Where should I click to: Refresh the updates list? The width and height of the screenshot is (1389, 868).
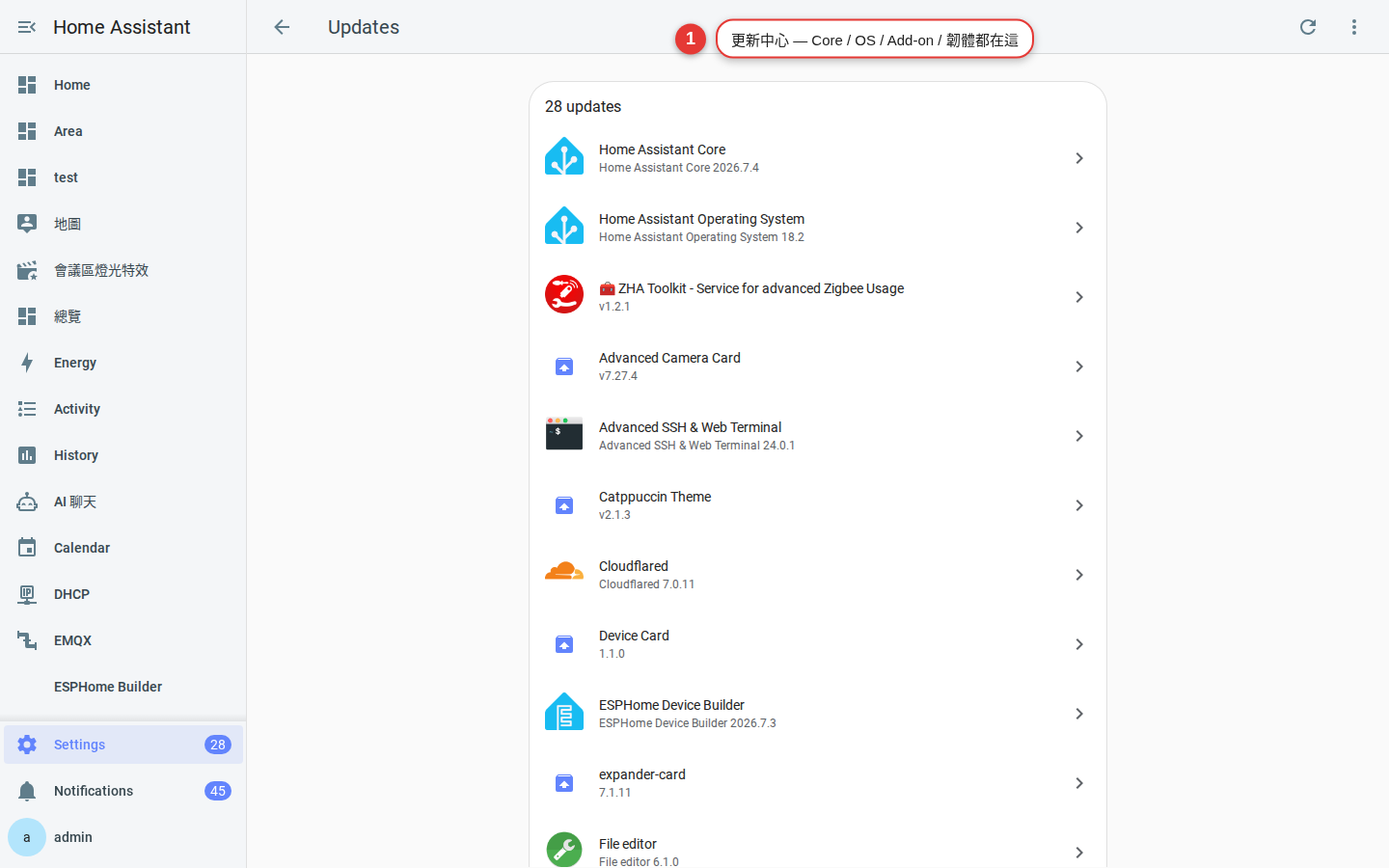pos(1308,27)
